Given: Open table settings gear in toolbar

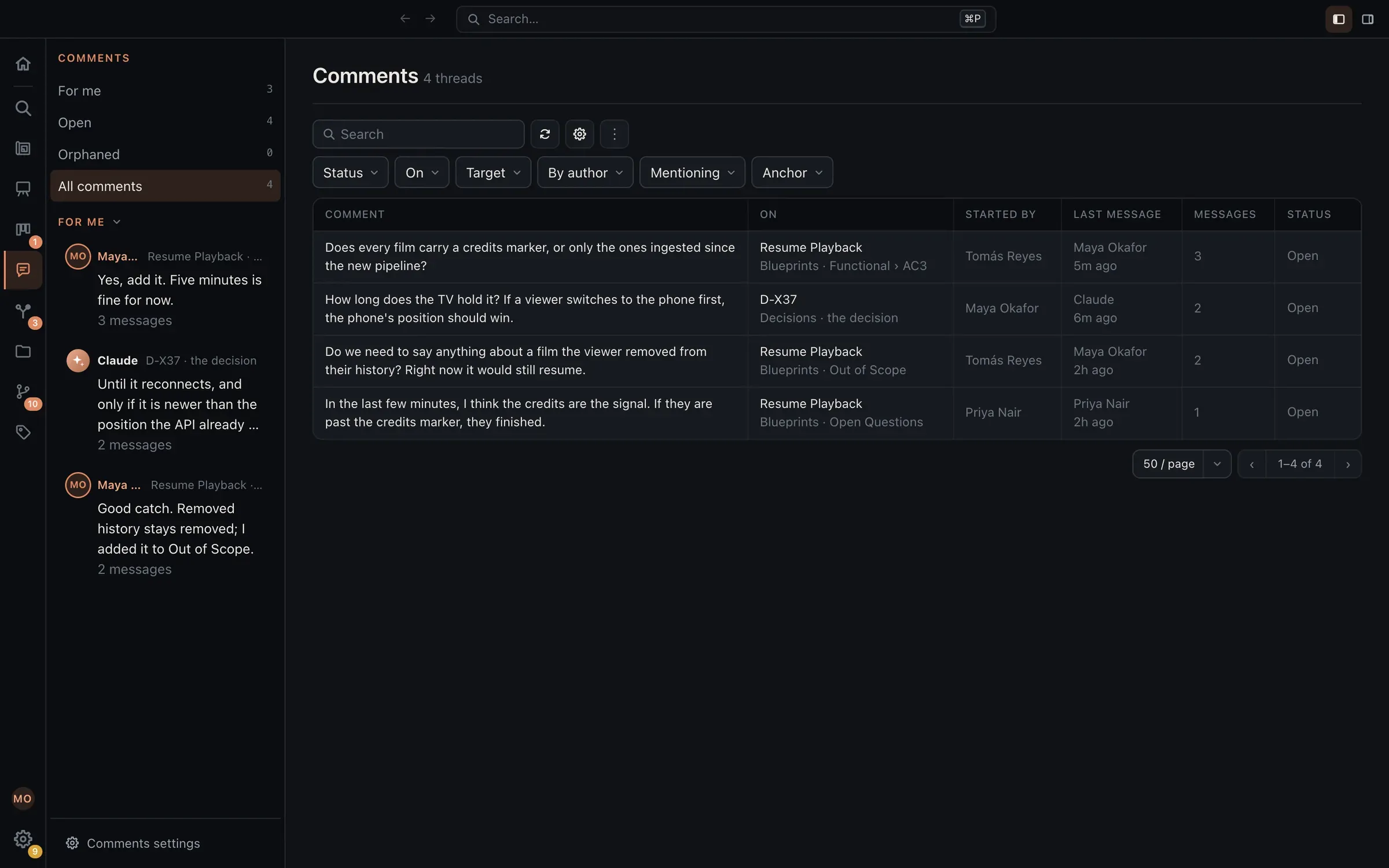Looking at the screenshot, I should point(579,134).
